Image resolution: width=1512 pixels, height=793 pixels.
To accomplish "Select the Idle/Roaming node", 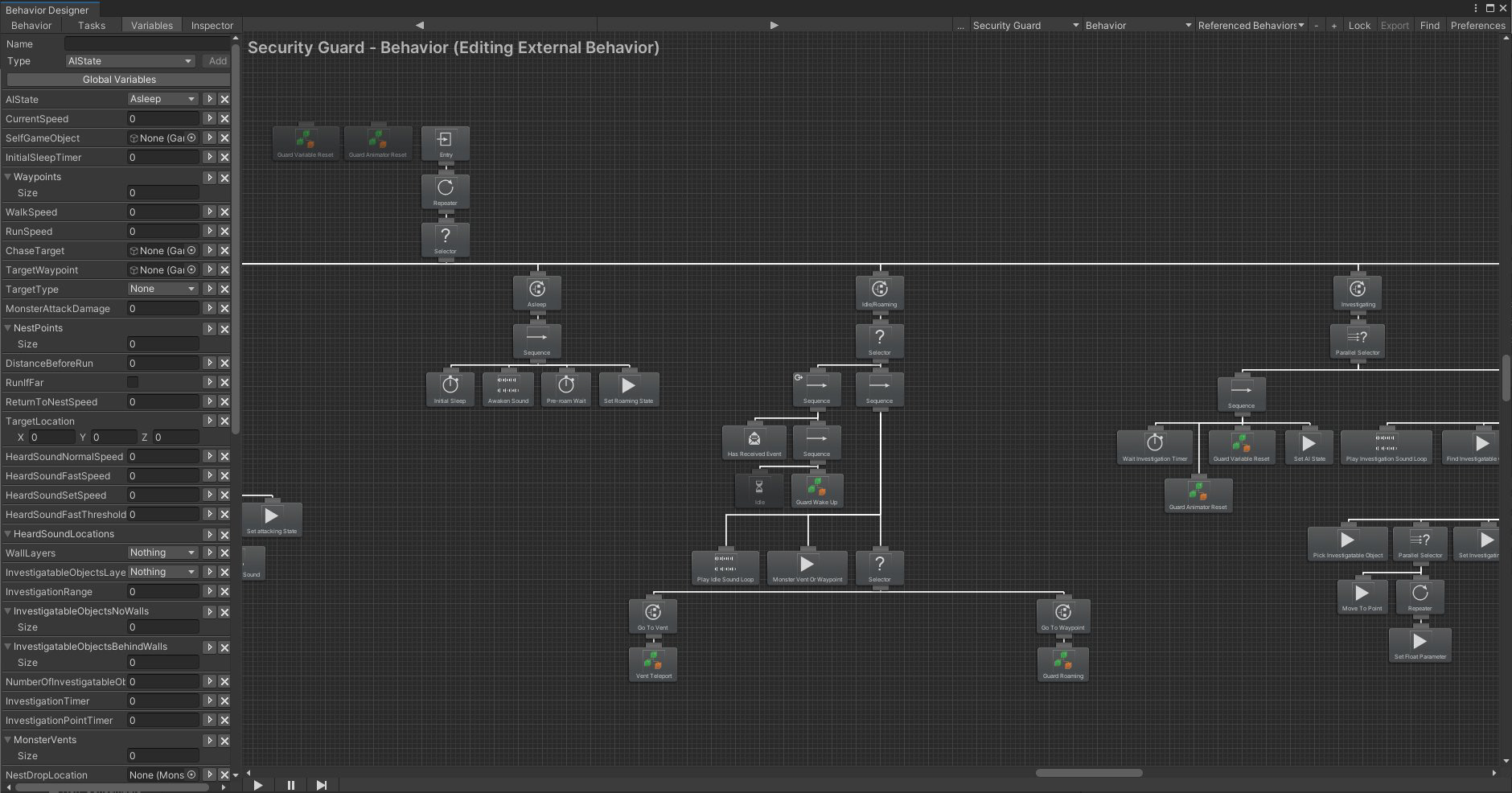I will pyautogui.click(x=880, y=293).
